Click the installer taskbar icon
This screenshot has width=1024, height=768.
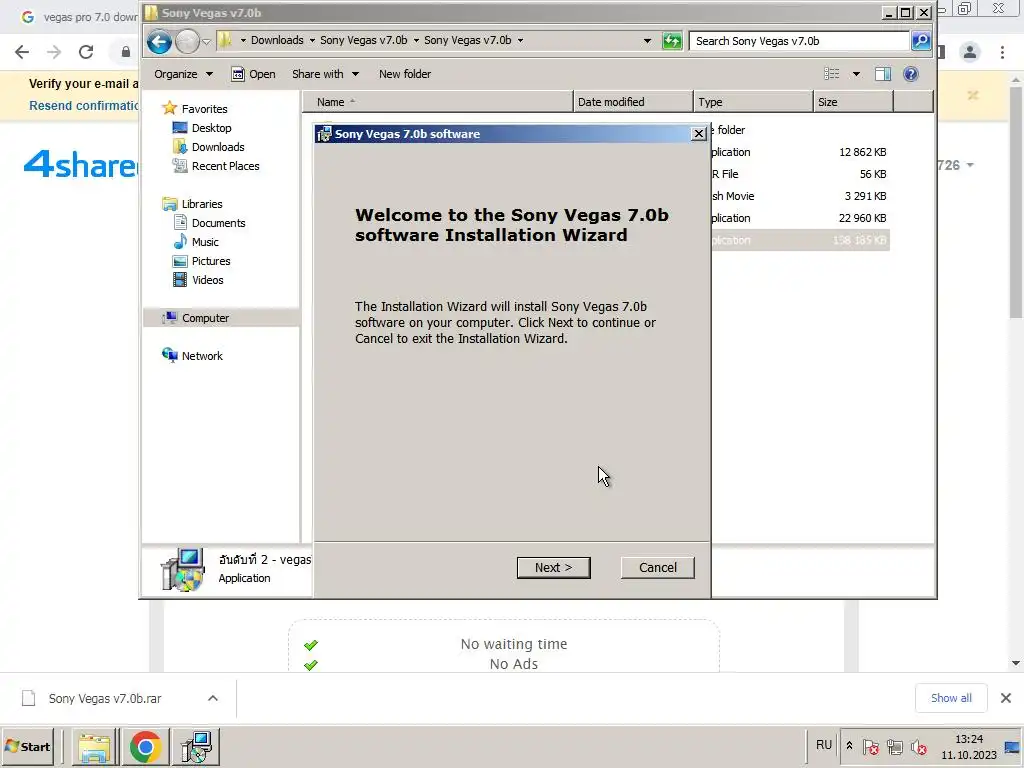(196, 746)
